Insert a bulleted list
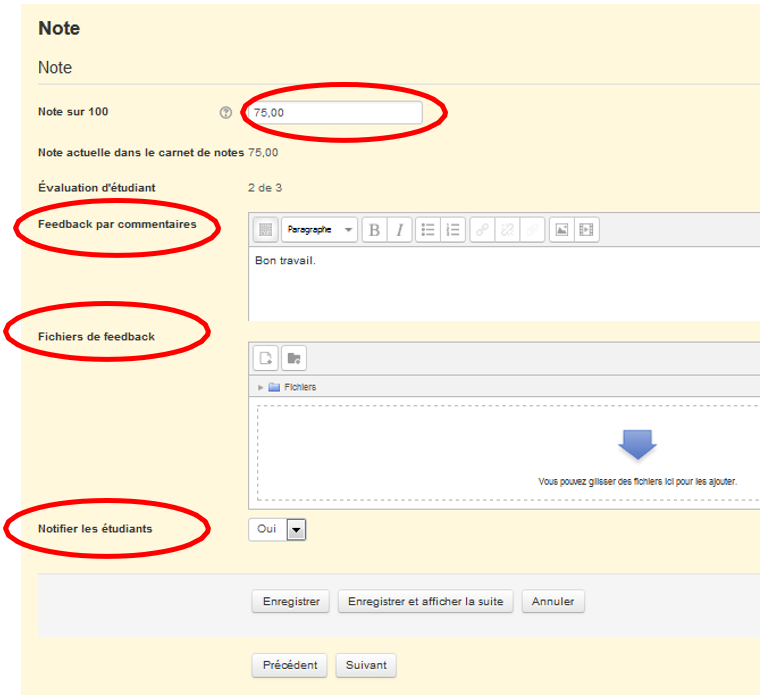764x698 pixels. point(428,230)
